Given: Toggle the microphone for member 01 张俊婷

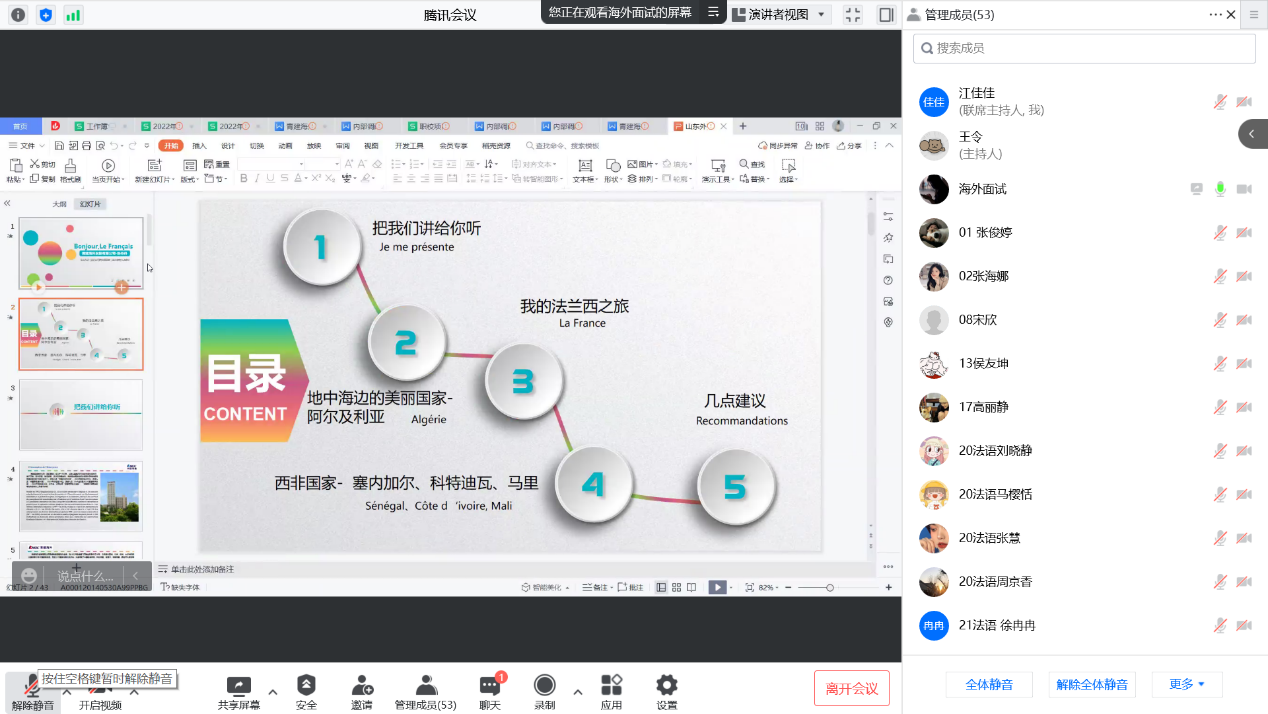Looking at the screenshot, I should [1220, 233].
